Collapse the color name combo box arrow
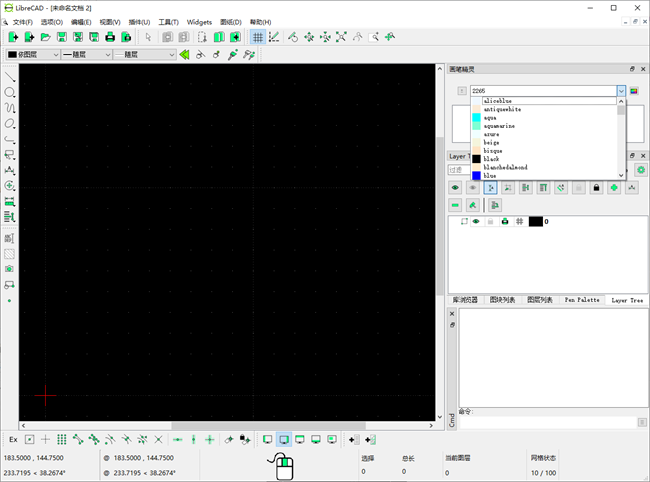Viewport: 650px width, 482px height. point(621,91)
